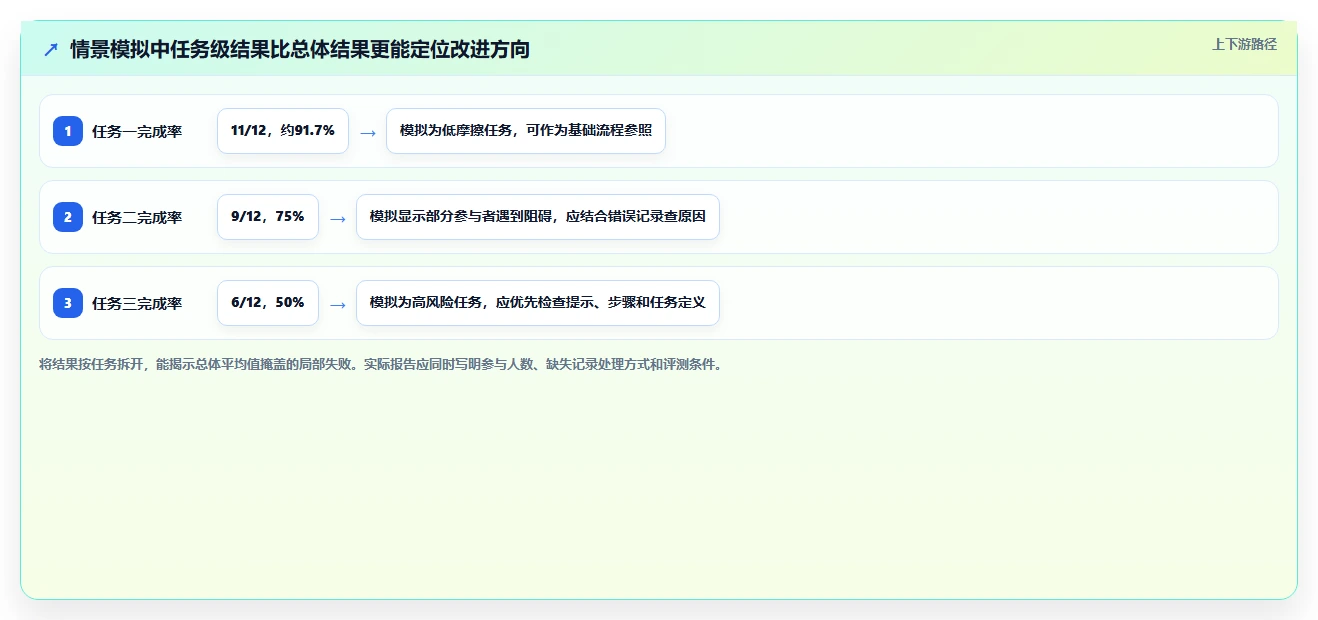Click the footnote text starting 将结果按任务拆开
This screenshot has width=1318, height=620.
click(x=380, y=364)
